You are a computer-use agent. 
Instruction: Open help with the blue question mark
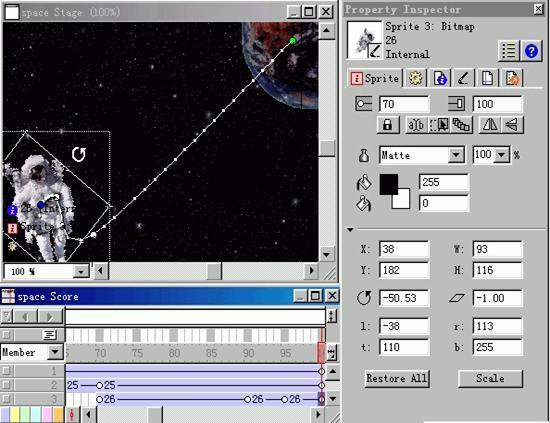coord(531,51)
